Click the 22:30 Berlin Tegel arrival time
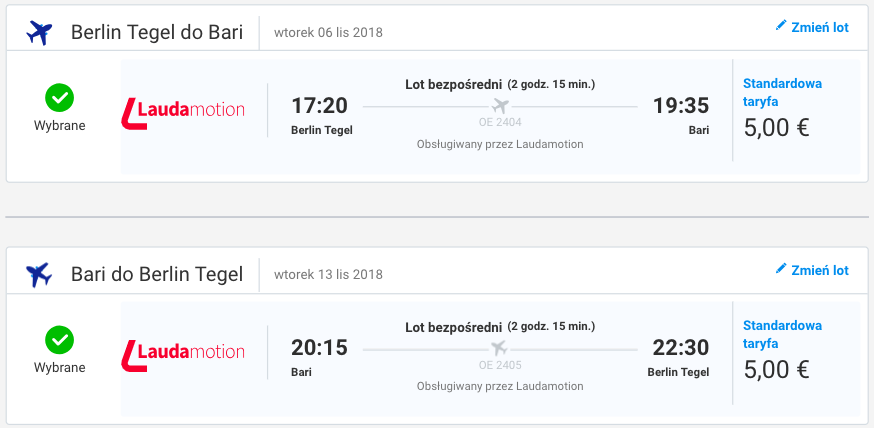 point(681,347)
